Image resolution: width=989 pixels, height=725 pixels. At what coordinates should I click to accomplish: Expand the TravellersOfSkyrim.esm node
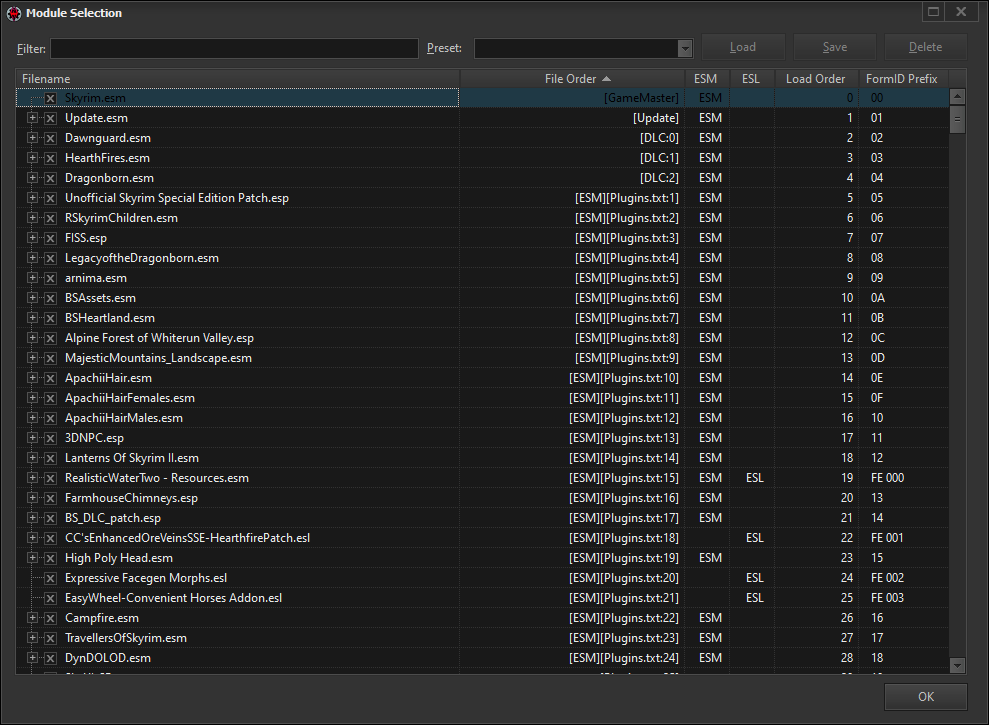tap(32, 638)
